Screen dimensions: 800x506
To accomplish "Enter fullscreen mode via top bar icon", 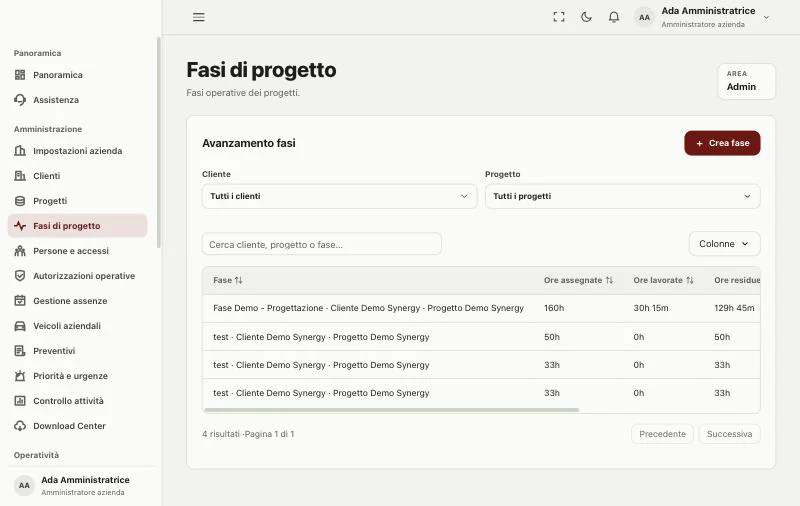I will [x=559, y=17].
